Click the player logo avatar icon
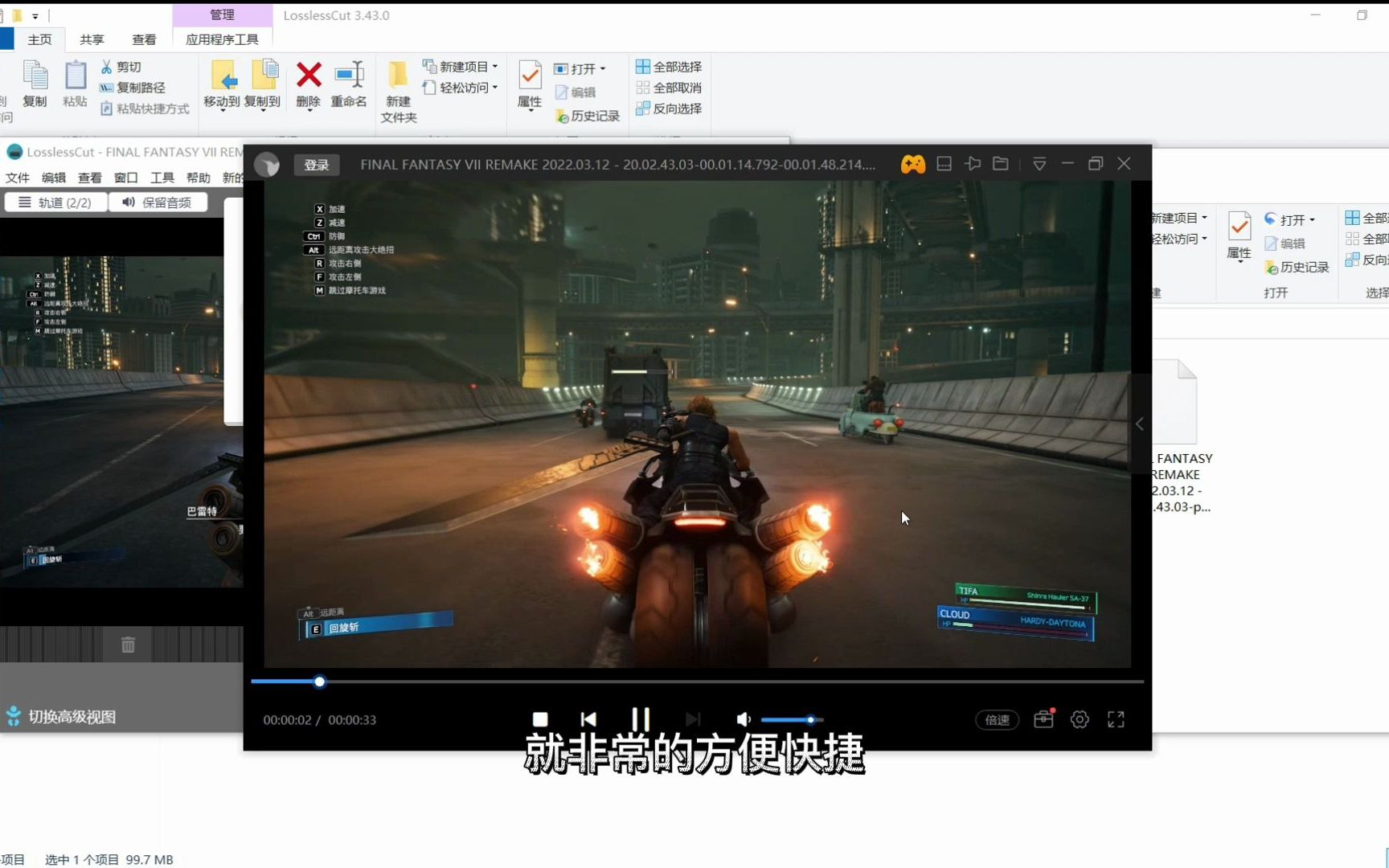The width and height of the screenshot is (1389, 868). click(x=267, y=165)
